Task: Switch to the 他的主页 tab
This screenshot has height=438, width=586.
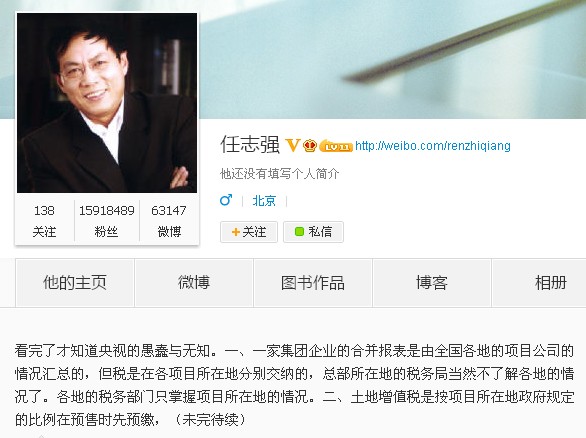Action: click(x=75, y=283)
